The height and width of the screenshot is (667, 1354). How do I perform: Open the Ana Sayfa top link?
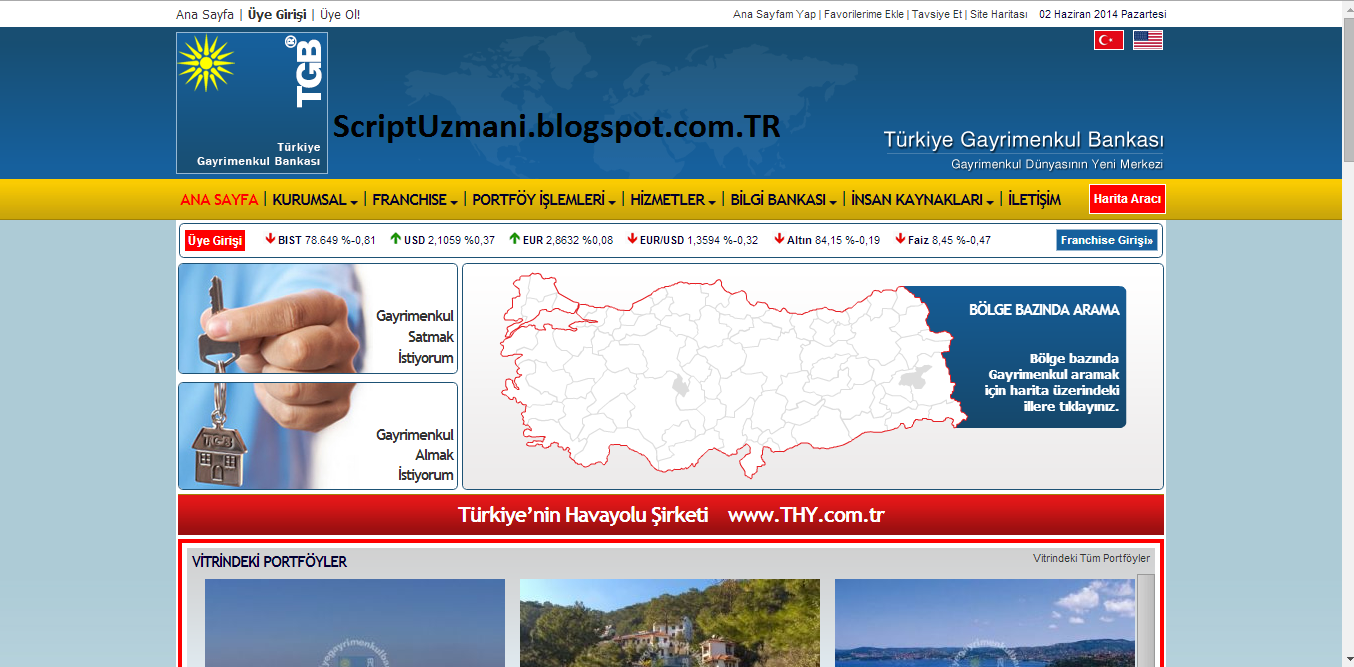pyautogui.click(x=205, y=14)
